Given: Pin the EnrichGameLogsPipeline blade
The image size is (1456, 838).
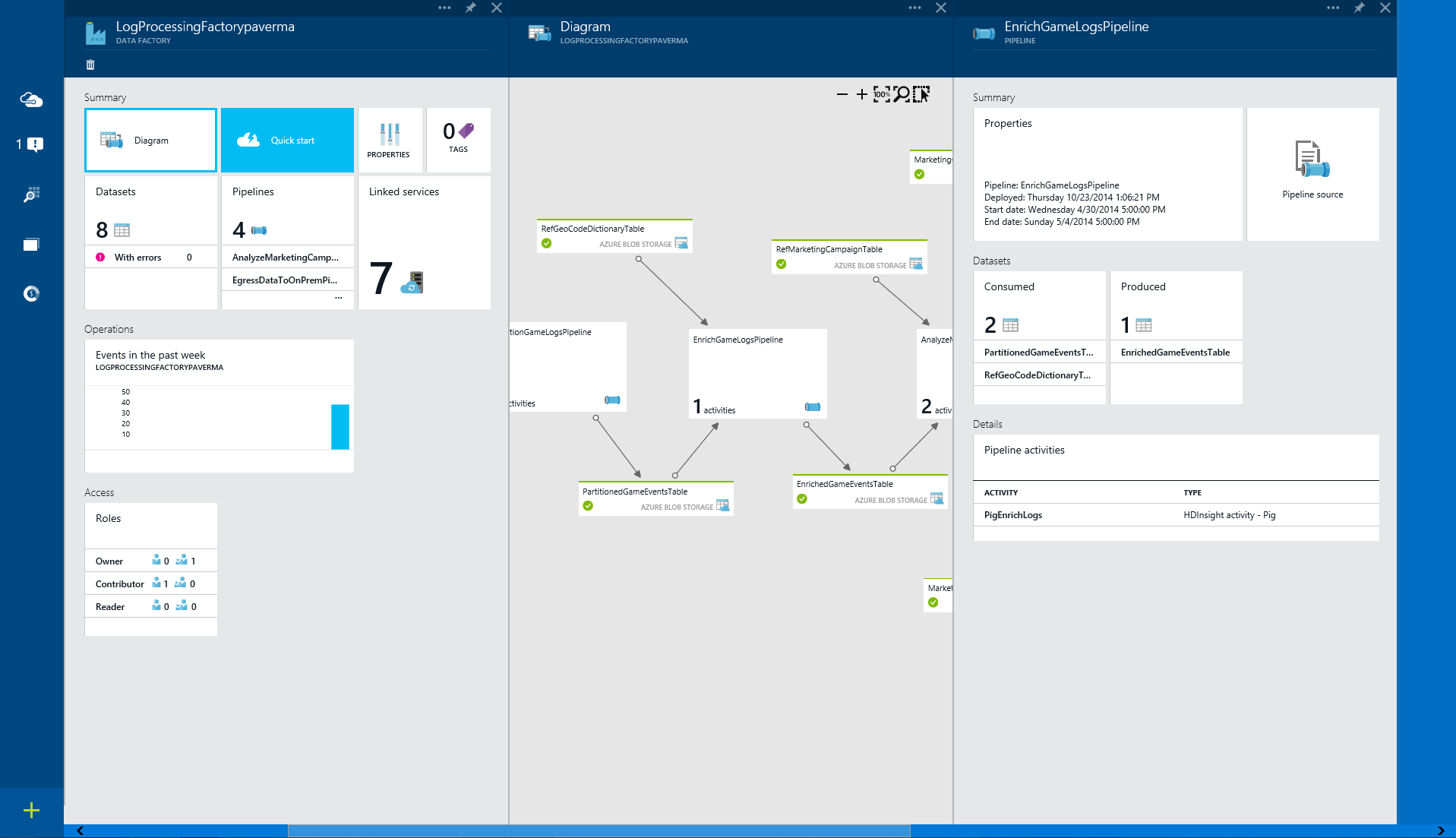Looking at the screenshot, I should (1360, 8).
